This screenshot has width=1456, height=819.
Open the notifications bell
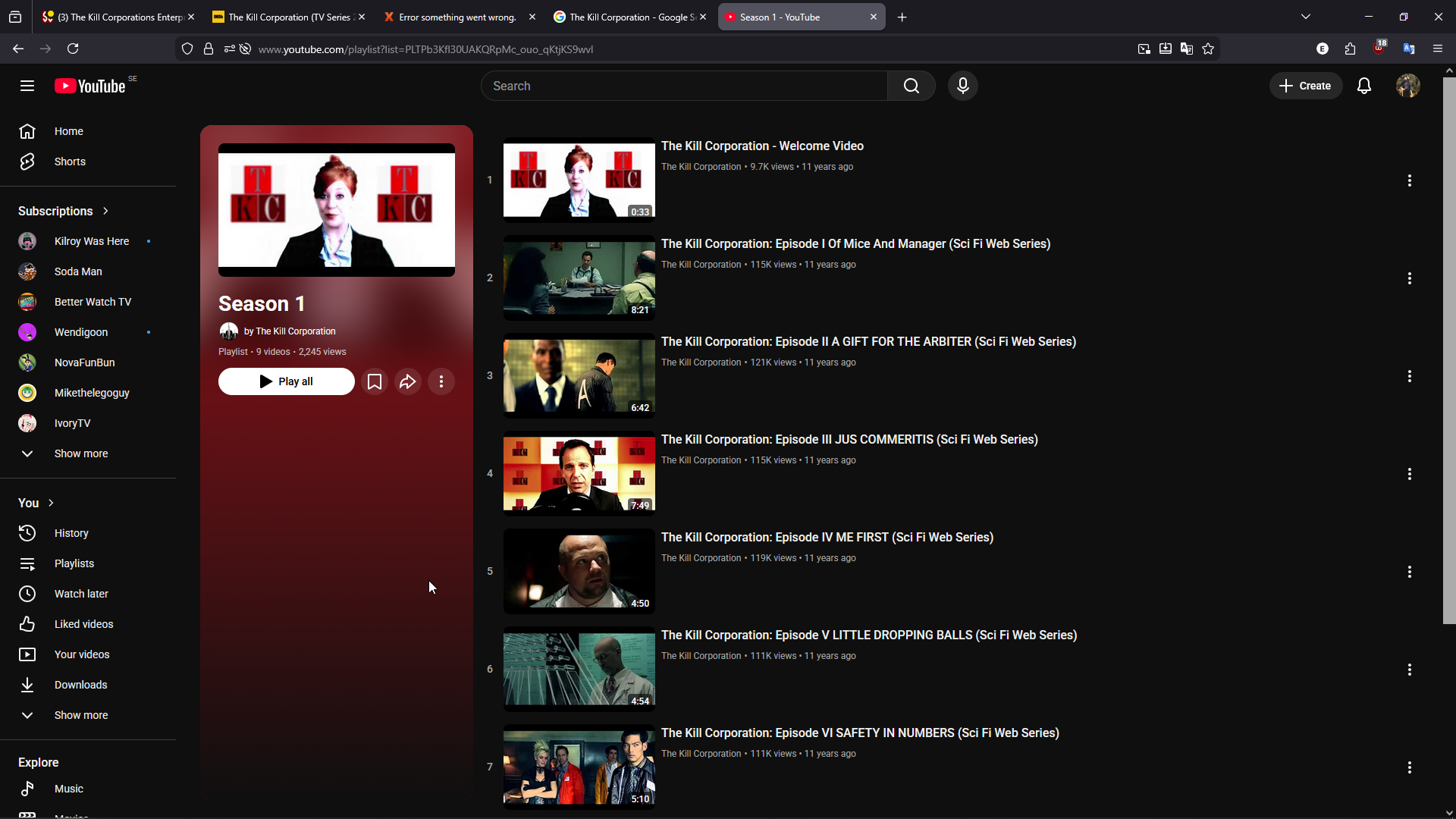pos(1363,86)
